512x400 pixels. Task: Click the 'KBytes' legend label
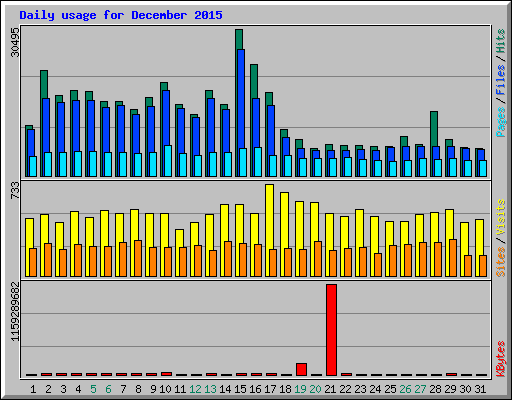(500, 359)
